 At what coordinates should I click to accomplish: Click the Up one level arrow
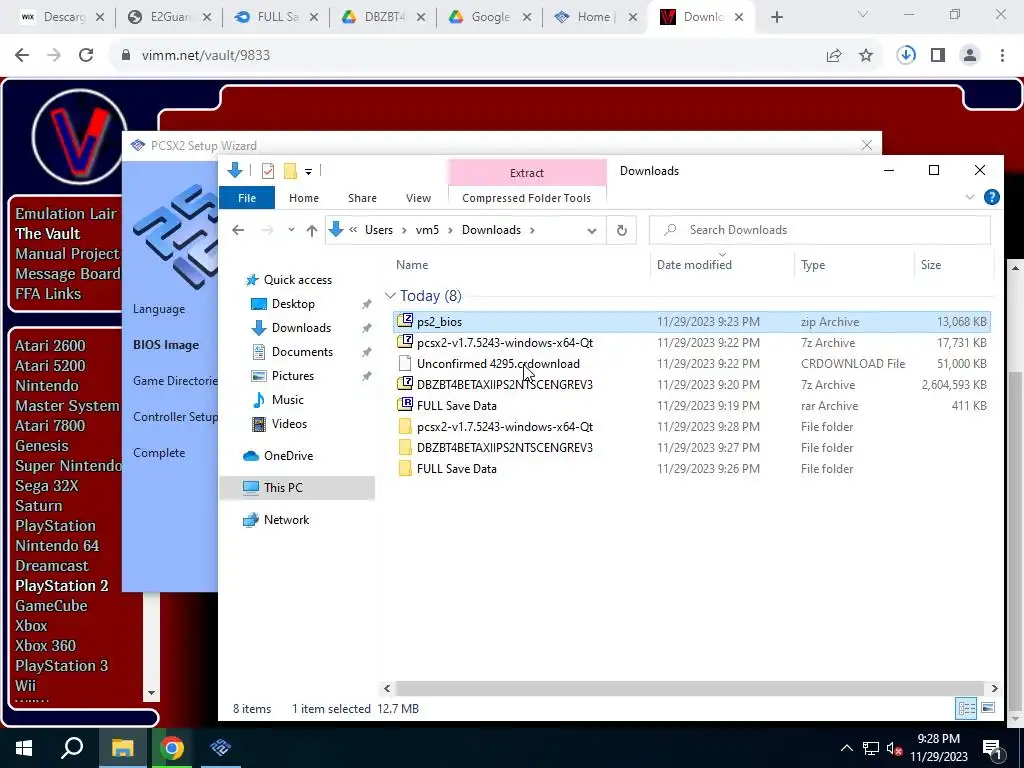point(312,230)
